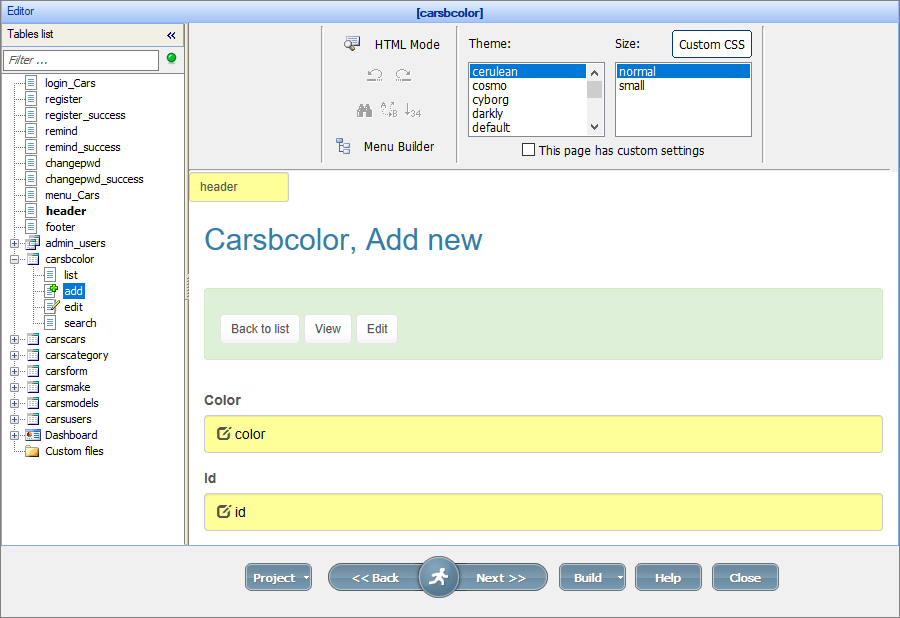Viewport: 900px width, 618px height.
Task: Click the Next >> button
Action: (501, 578)
